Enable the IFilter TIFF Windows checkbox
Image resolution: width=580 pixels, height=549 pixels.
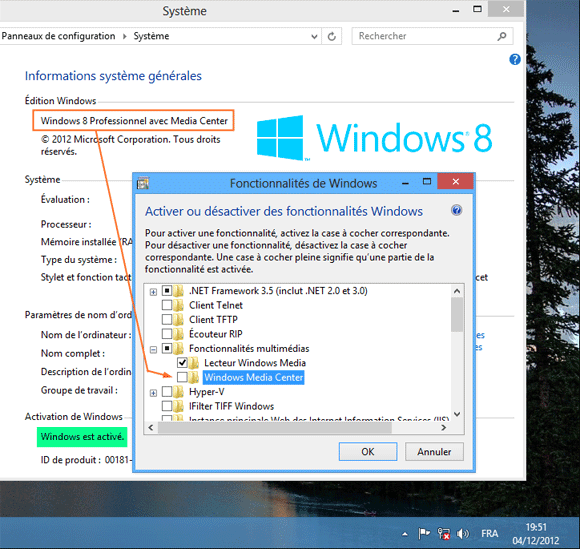[x=167, y=406]
